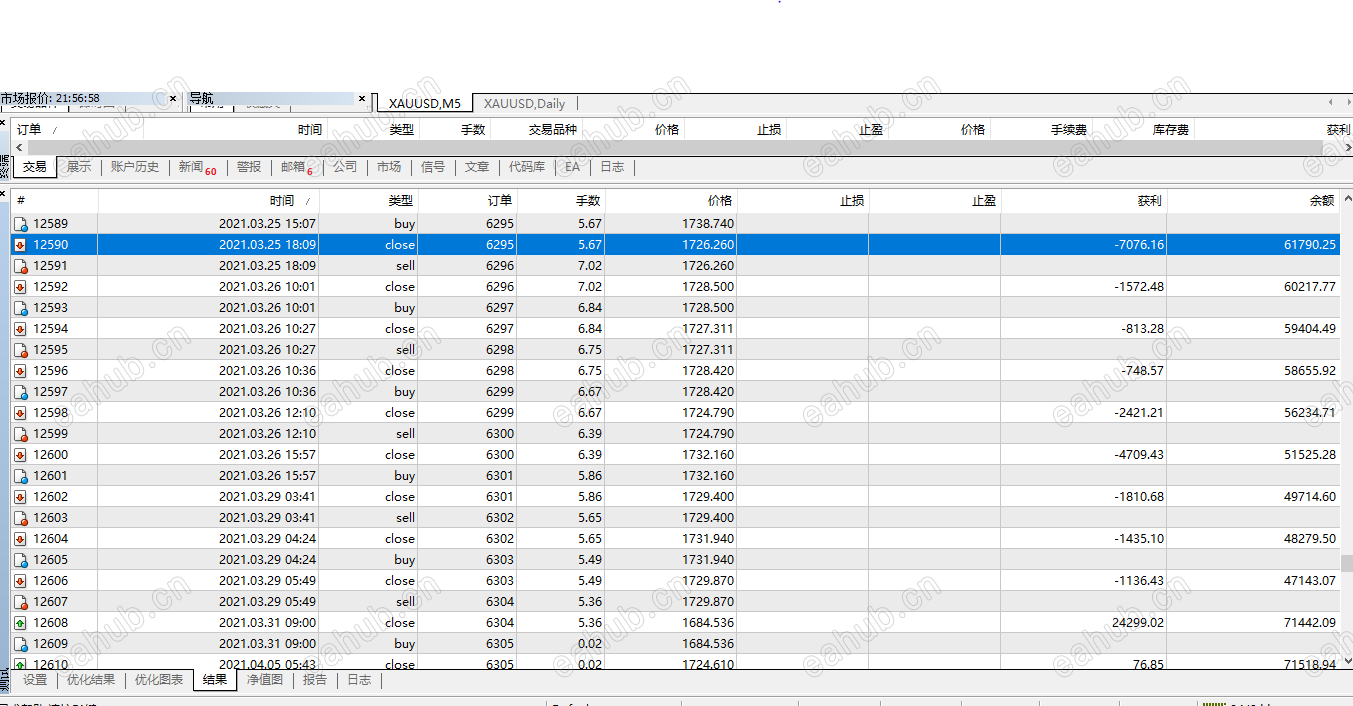Image resolution: width=1353 pixels, height=706 pixels.
Task: Switch to the XAUUSD,Daily chart tab
Action: (x=524, y=103)
